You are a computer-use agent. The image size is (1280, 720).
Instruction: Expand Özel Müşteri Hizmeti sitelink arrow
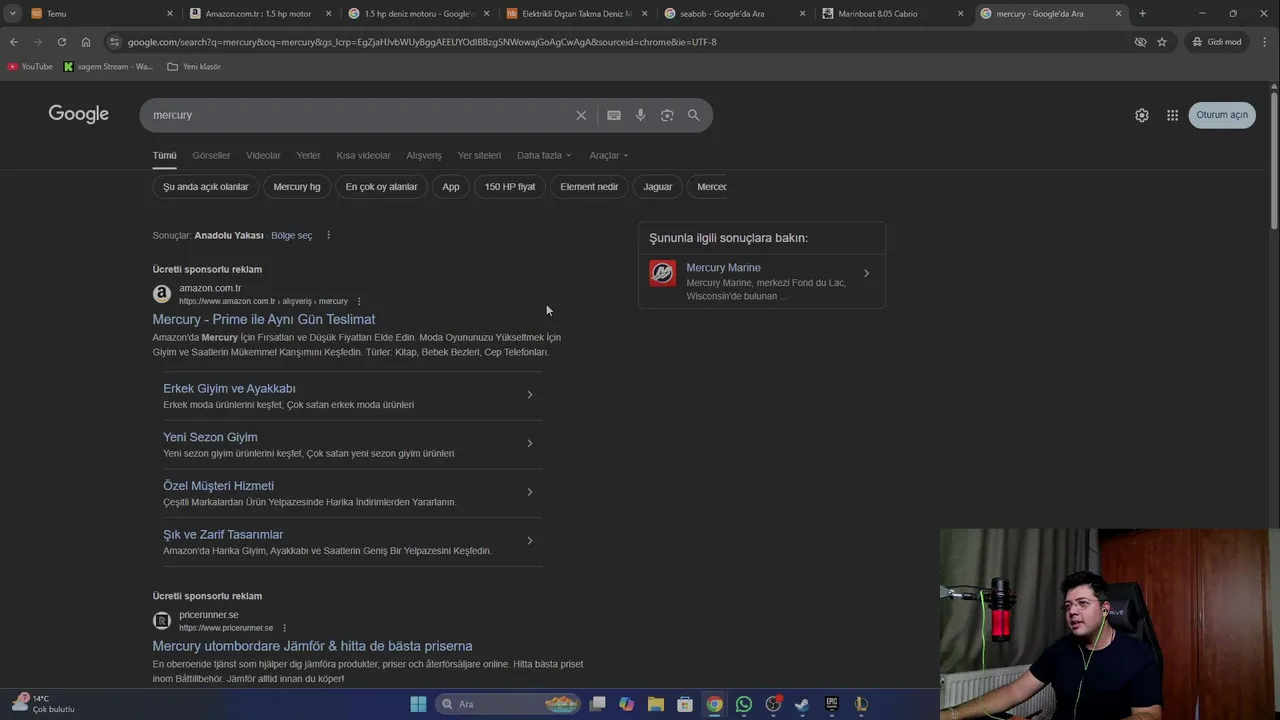[529, 492]
